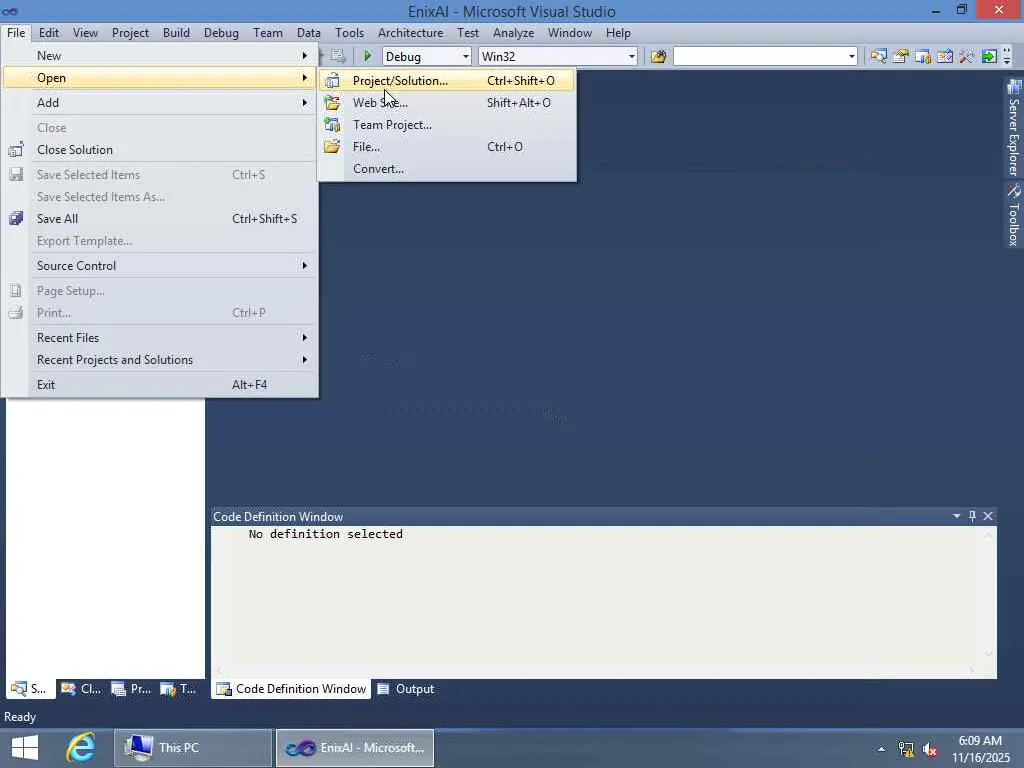The height and width of the screenshot is (768, 1024).
Task: Show hidden tray icons arrow
Action: click(x=882, y=749)
